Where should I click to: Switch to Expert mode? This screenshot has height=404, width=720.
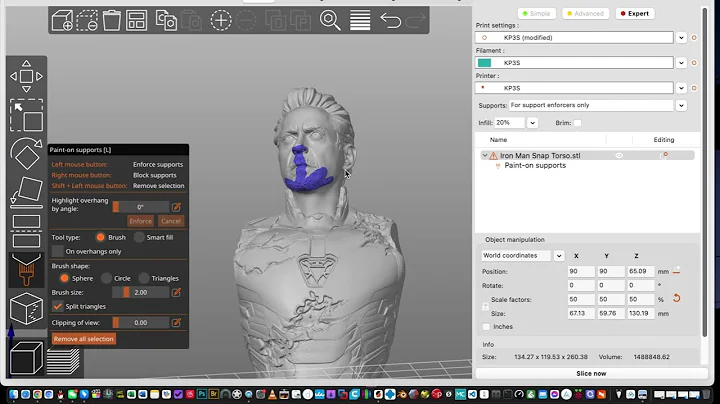point(635,14)
